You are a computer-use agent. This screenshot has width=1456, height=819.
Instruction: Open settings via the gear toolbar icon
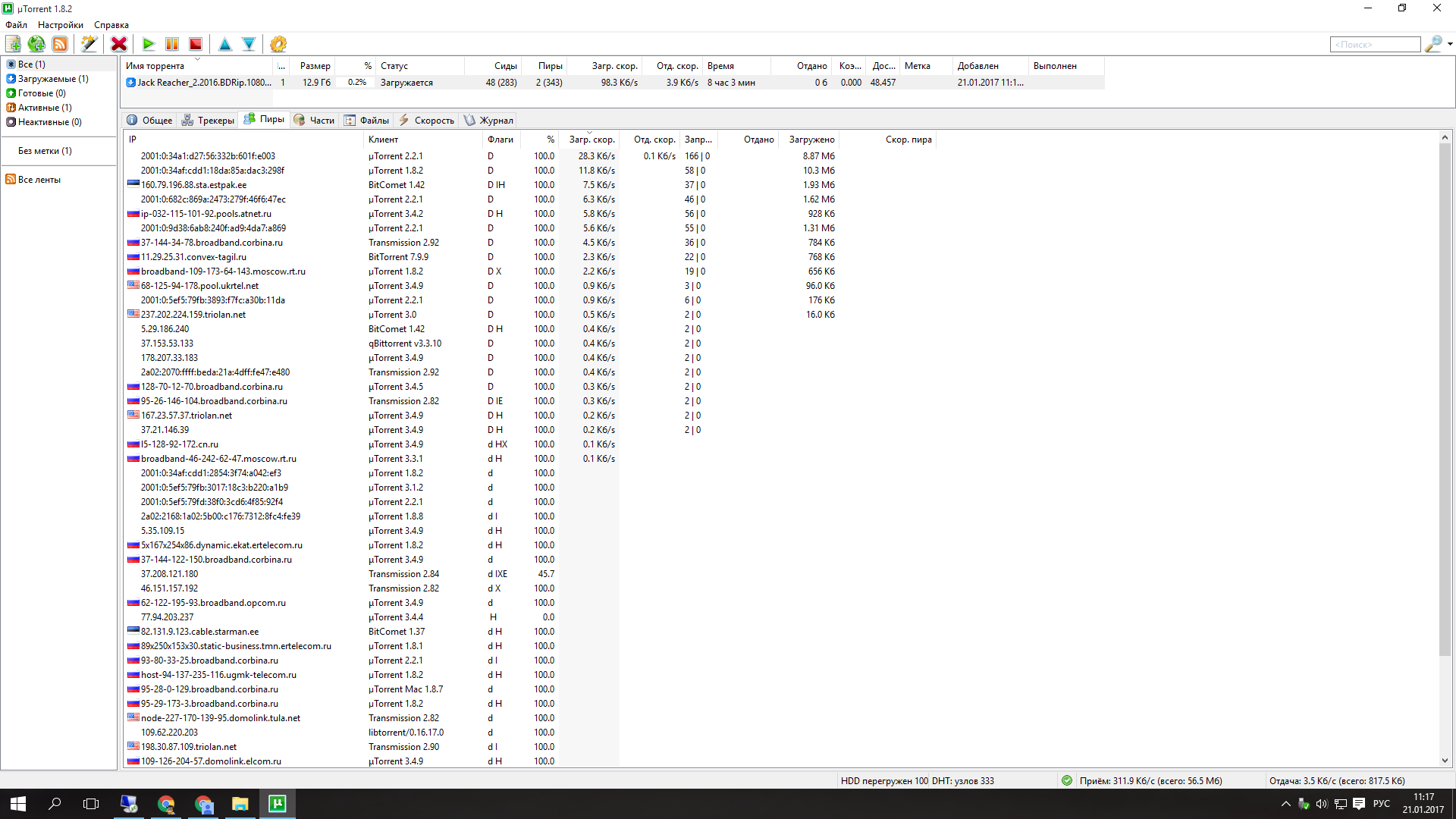coord(278,44)
